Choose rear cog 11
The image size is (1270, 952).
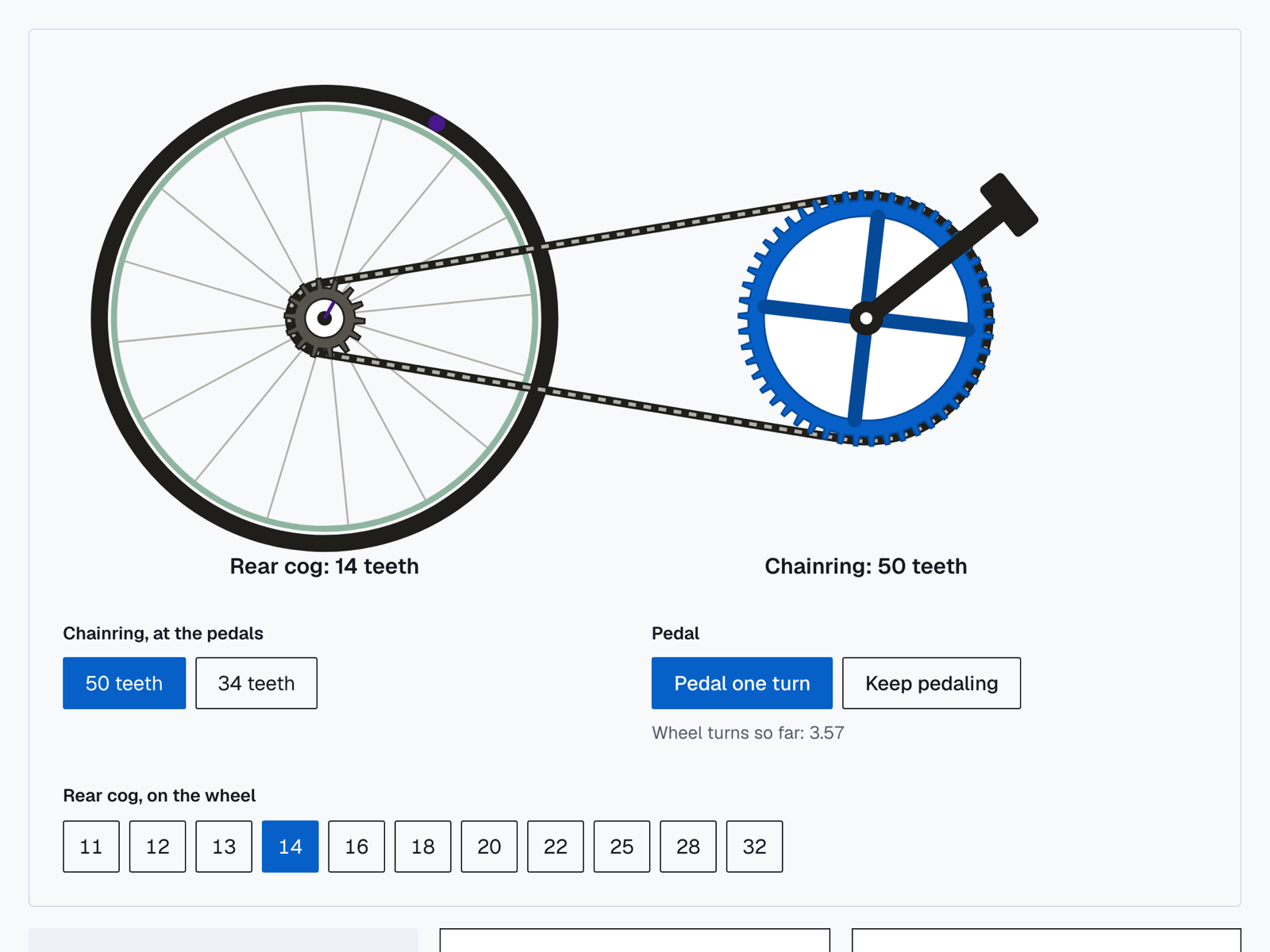91,846
